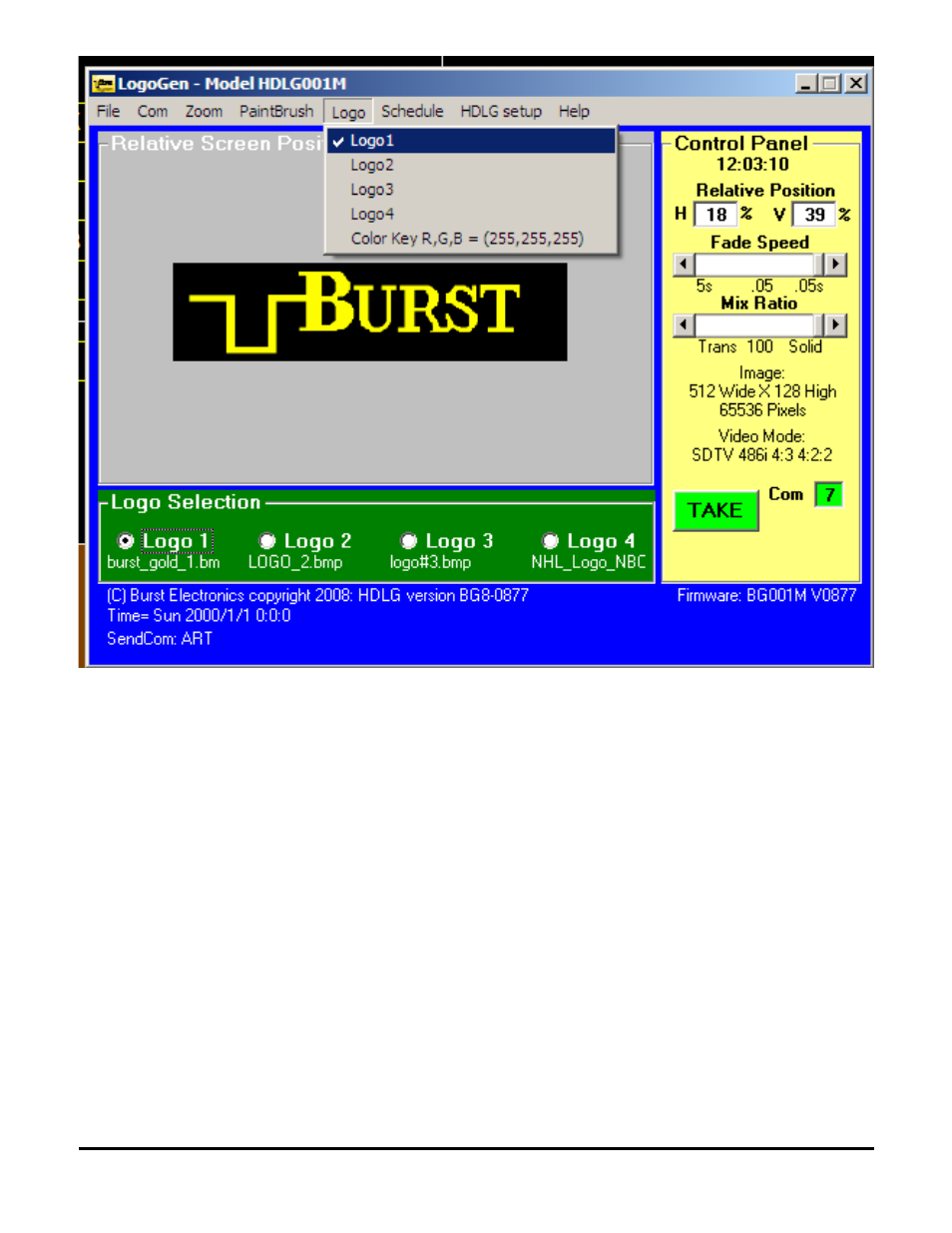Click Mix Ratio slider left arrow
This screenshot has height=1233, width=952.
[x=684, y=325]
